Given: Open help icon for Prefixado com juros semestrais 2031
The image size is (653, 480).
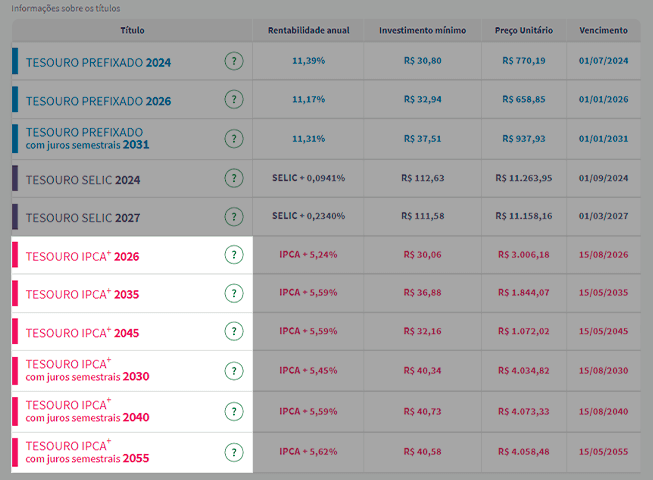Looking at the screenshot, I should pyautogui.click(x=234, y=139).
